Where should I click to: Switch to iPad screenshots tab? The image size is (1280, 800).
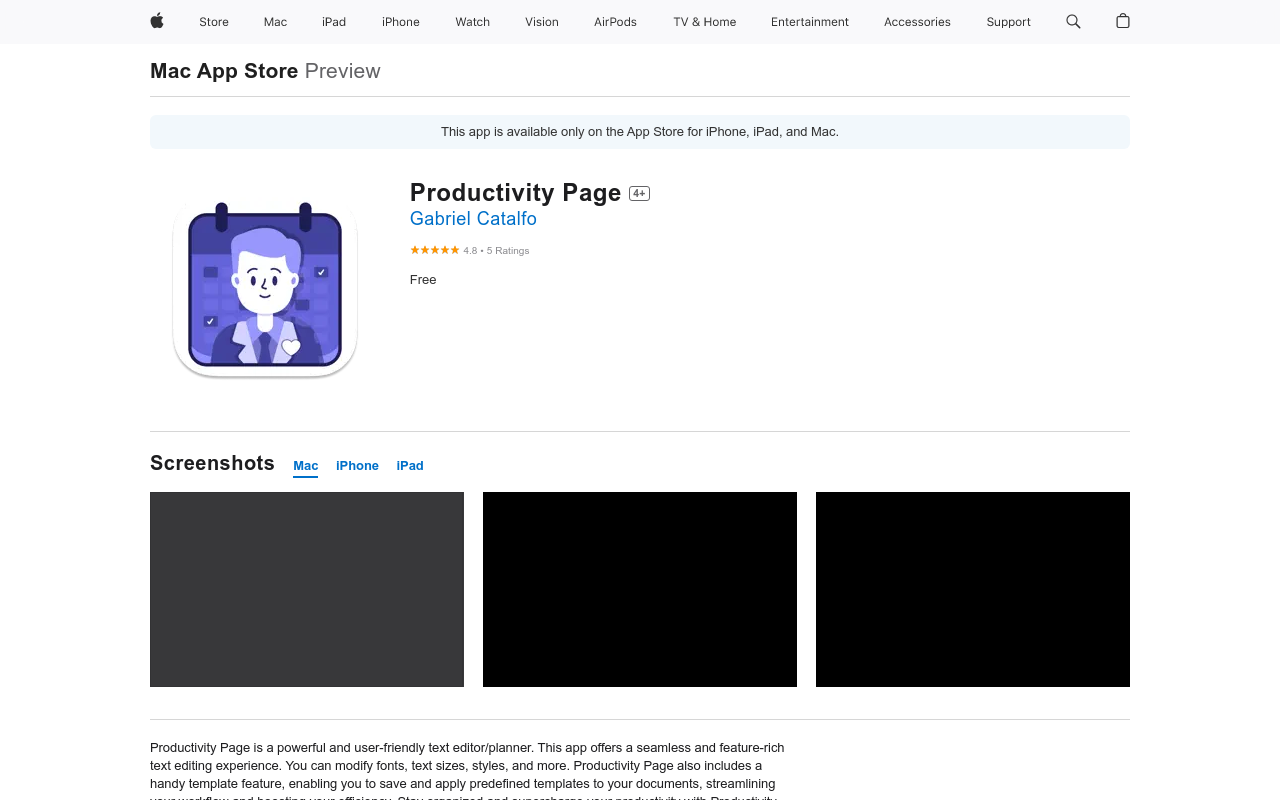tap(410, 466)
